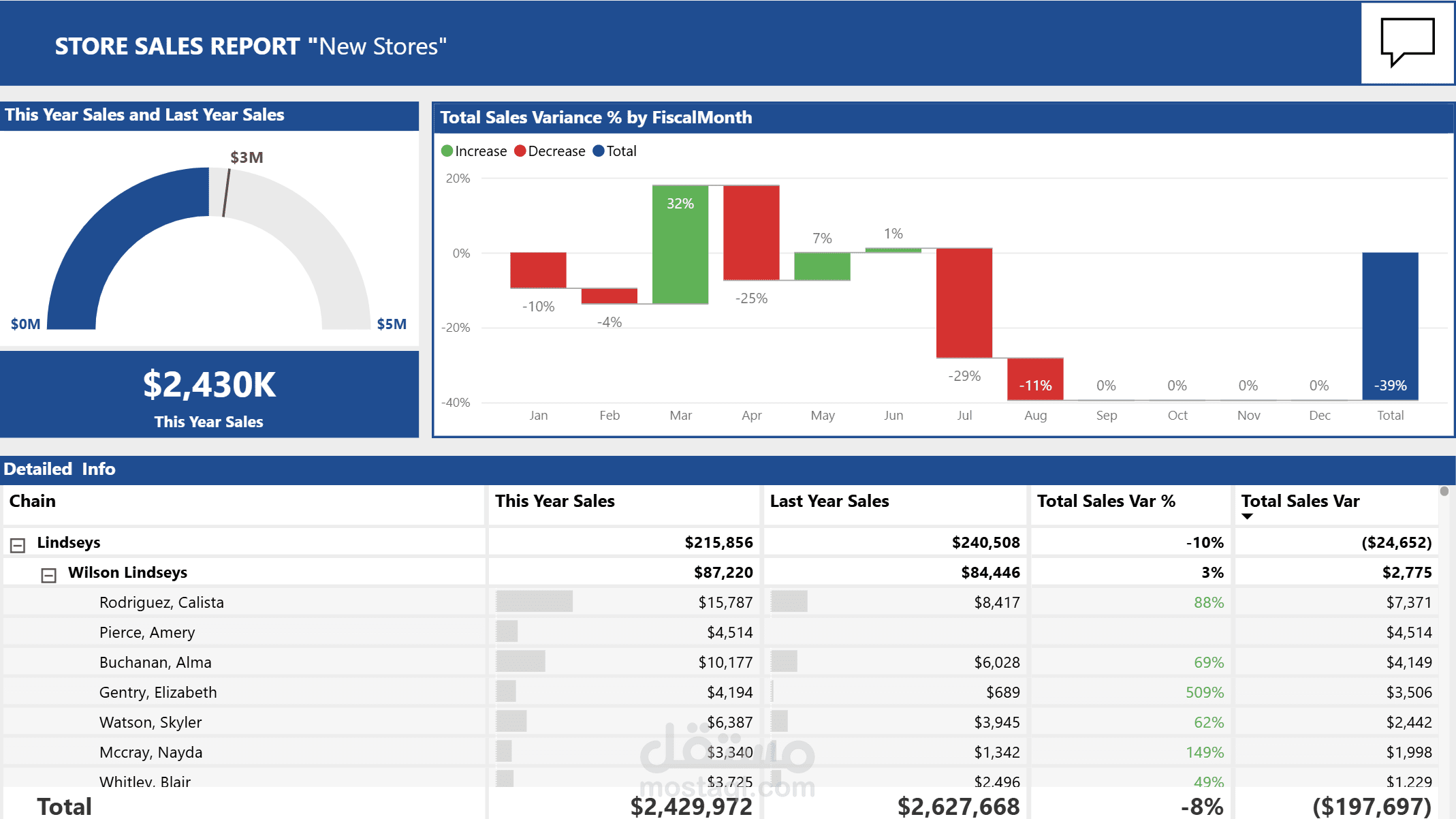Select the Gentry, Elizabeth row
This screenshot has height=819, width=1456.
pos(158,692)
